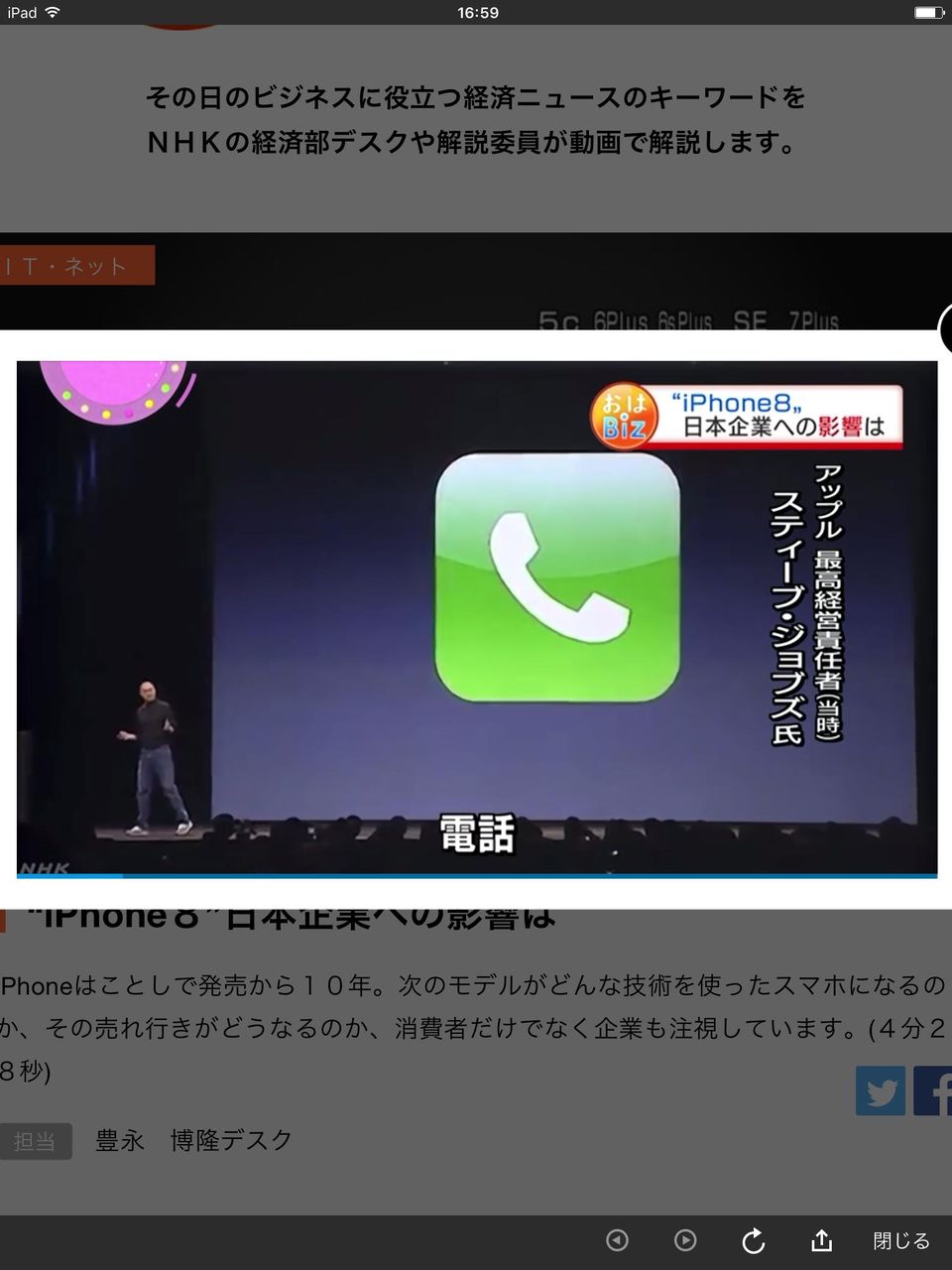Tap 豊永 博隆デスク author name
This screenshot has height=1270, width=952.
[x=194, y=1140]
